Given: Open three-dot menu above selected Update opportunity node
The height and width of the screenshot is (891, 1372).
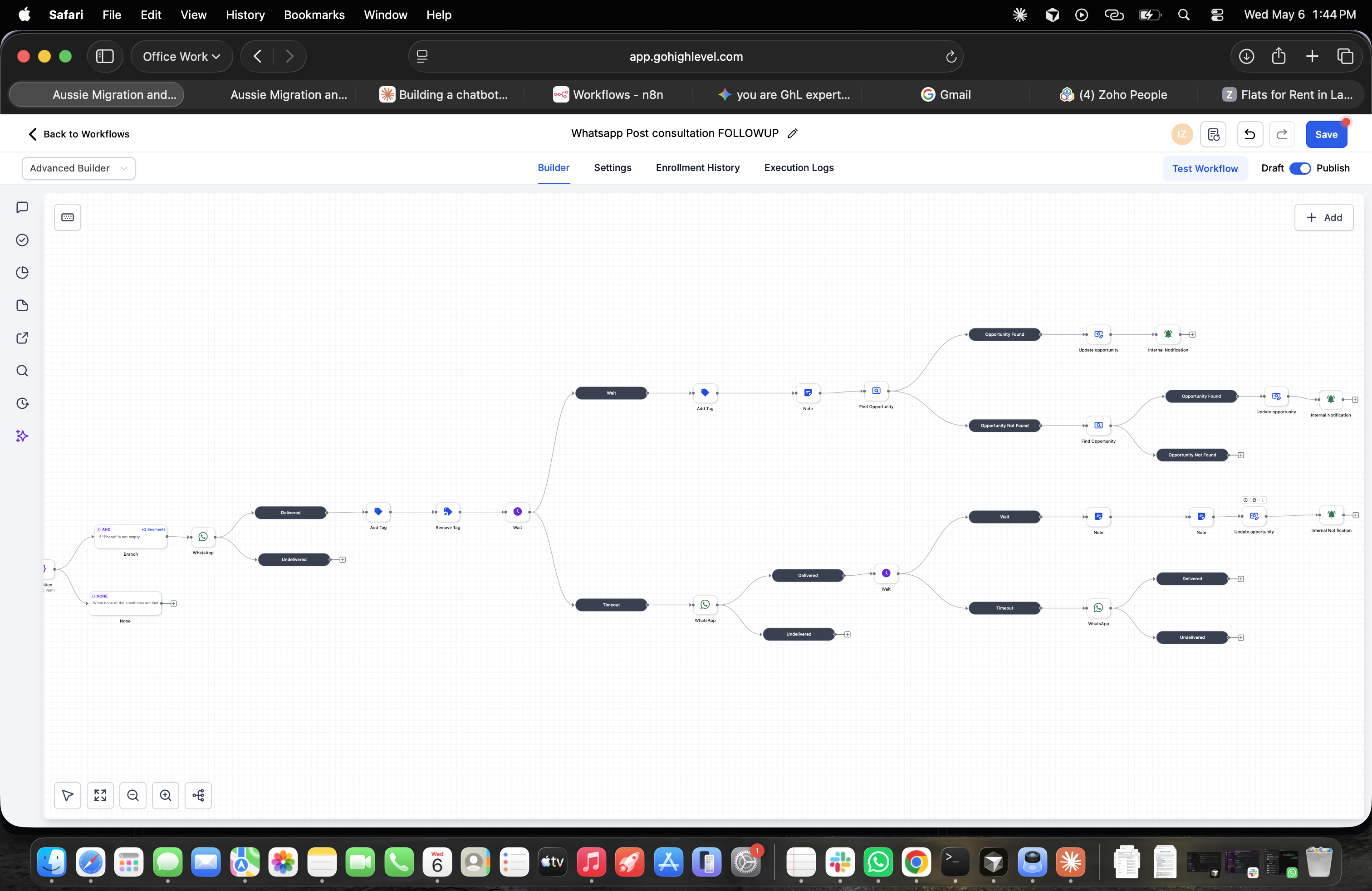Looking at the screenshot, I should (x=1263, y=500).
